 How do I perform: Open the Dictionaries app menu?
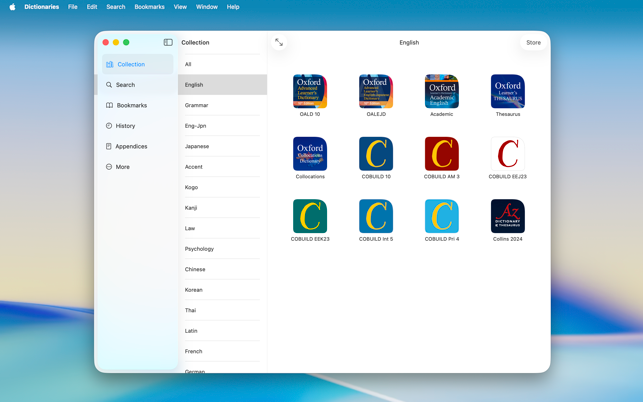41,7
